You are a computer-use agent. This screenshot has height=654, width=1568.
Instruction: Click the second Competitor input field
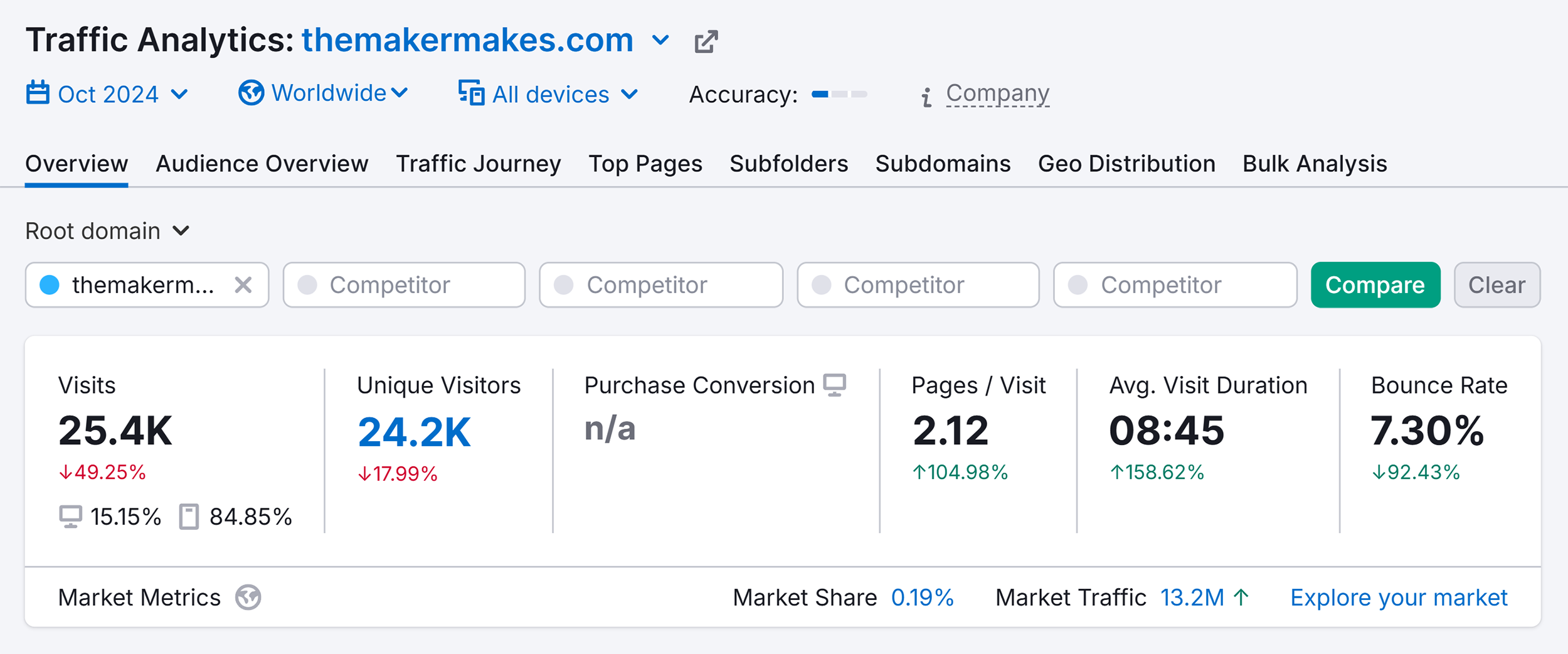[661, 285]
